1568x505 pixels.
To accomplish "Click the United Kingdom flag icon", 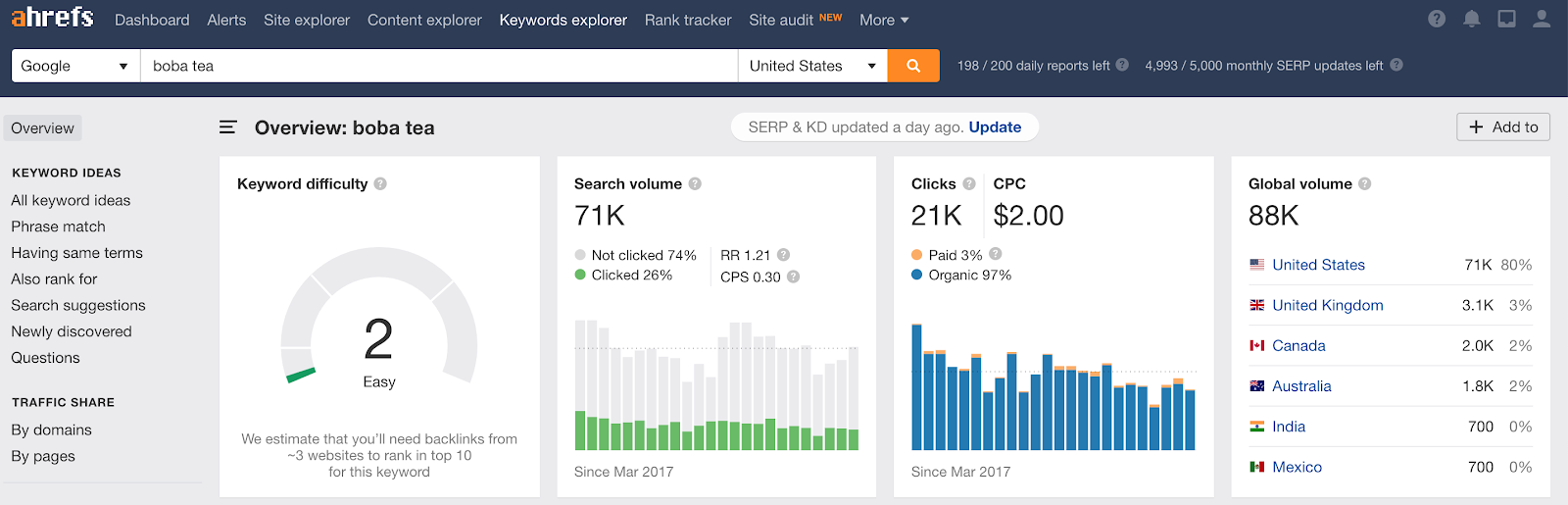I will tap(1257, 305).
